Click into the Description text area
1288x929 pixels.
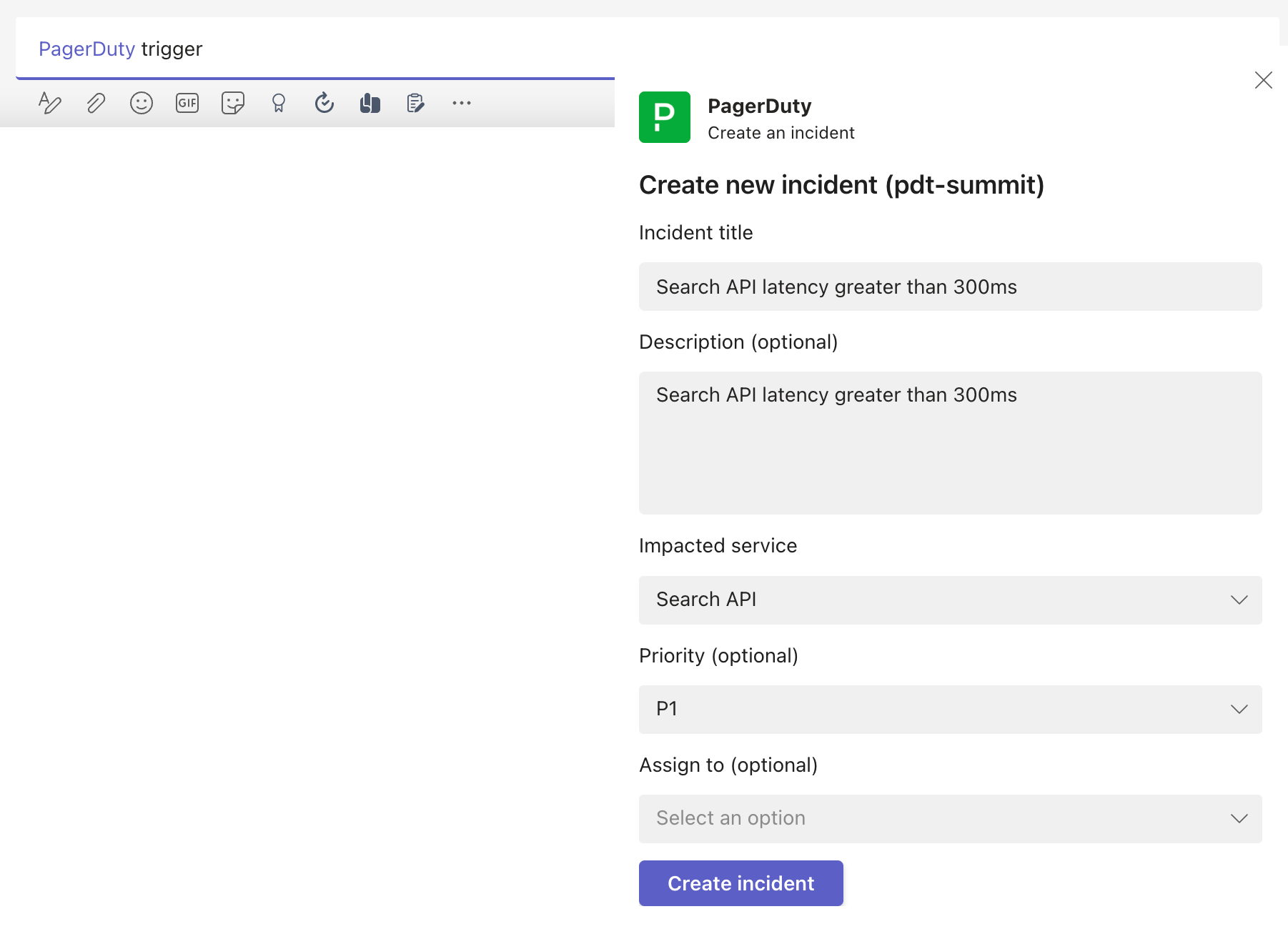tap(951, 443)
